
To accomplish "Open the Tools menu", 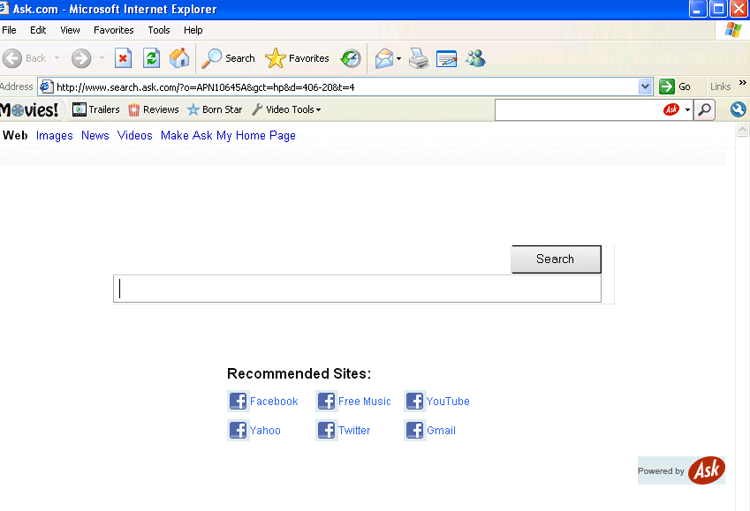I will click(158, 30).
